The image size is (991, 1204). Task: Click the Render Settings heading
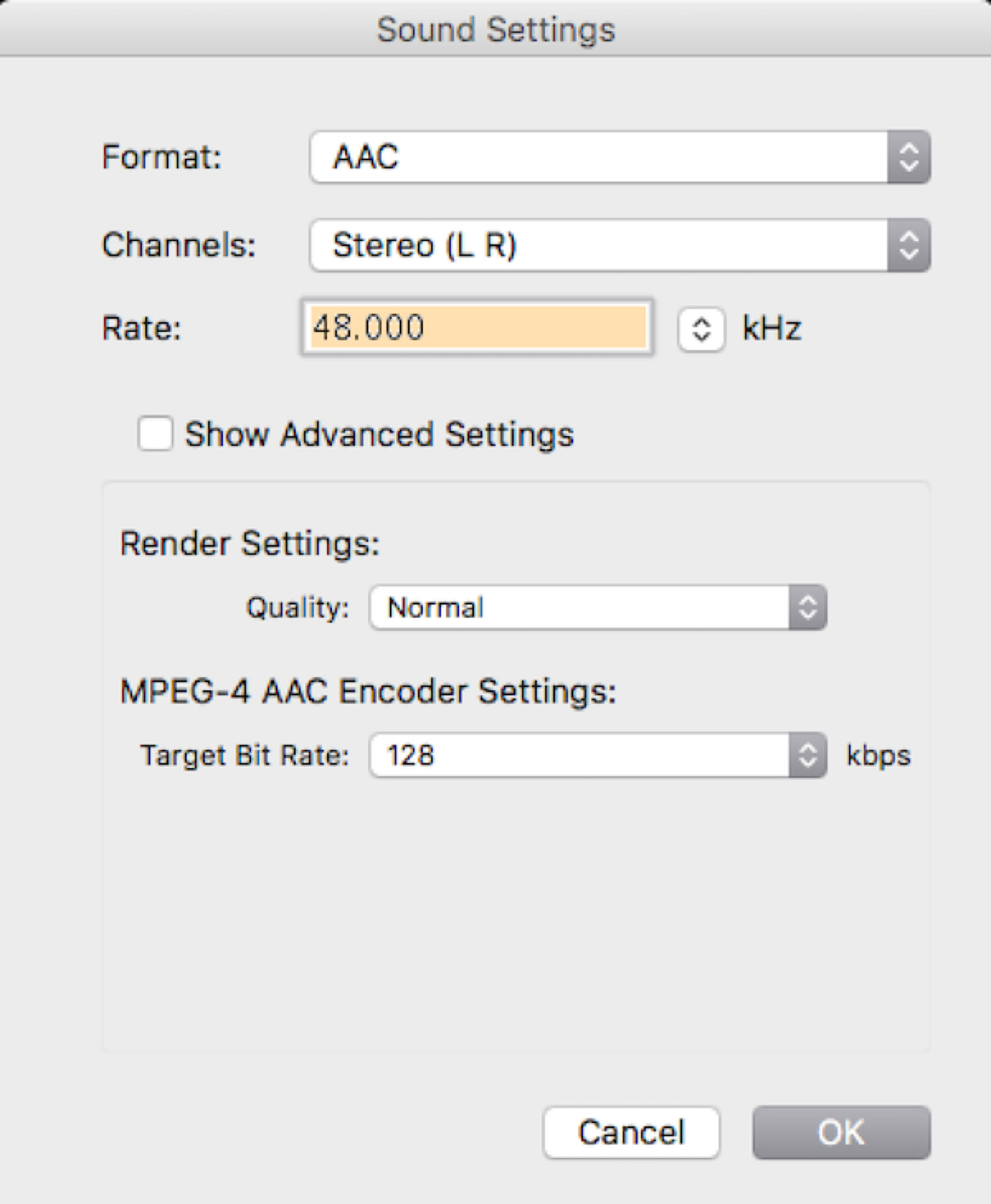pos(249,543)
